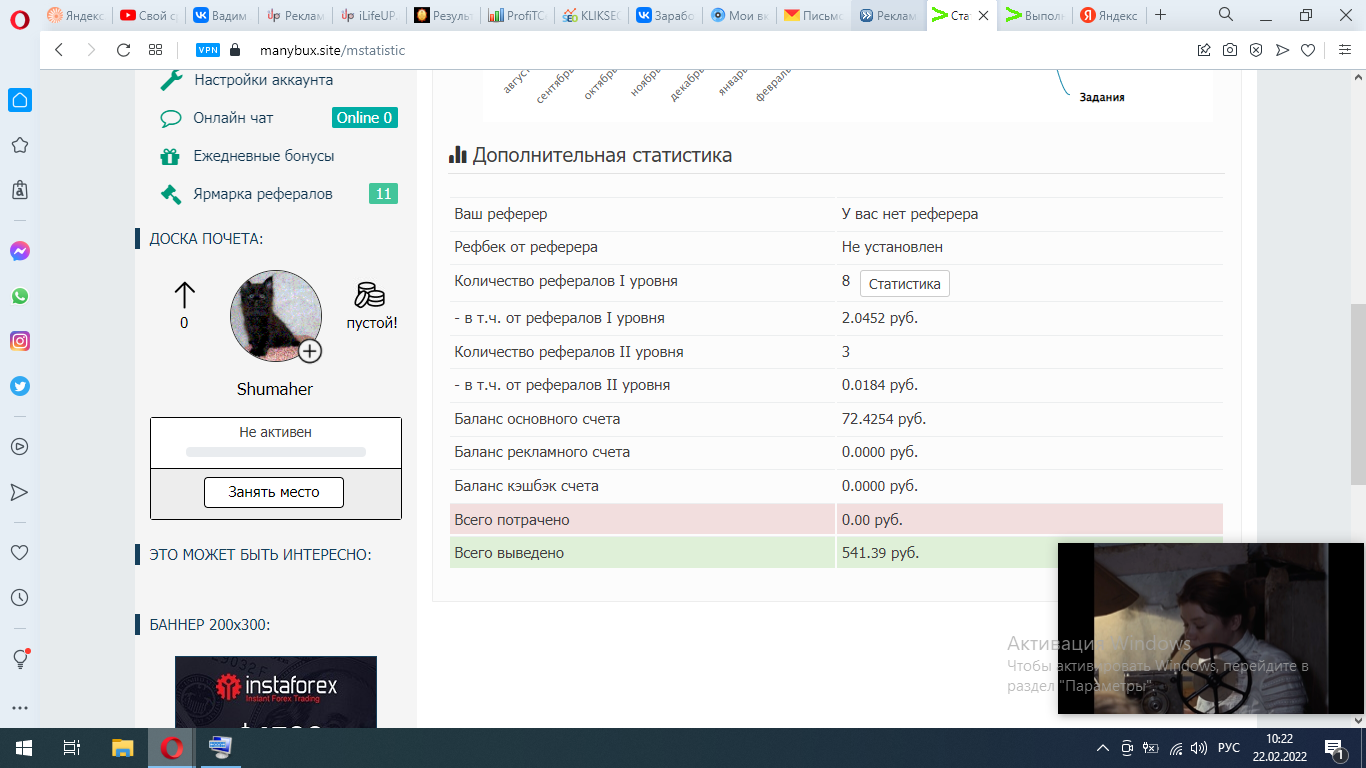Viewport: 1366px width, 768px height.
Task: Open «Ярмарка рефералов» link
Action: pos(263,194)
